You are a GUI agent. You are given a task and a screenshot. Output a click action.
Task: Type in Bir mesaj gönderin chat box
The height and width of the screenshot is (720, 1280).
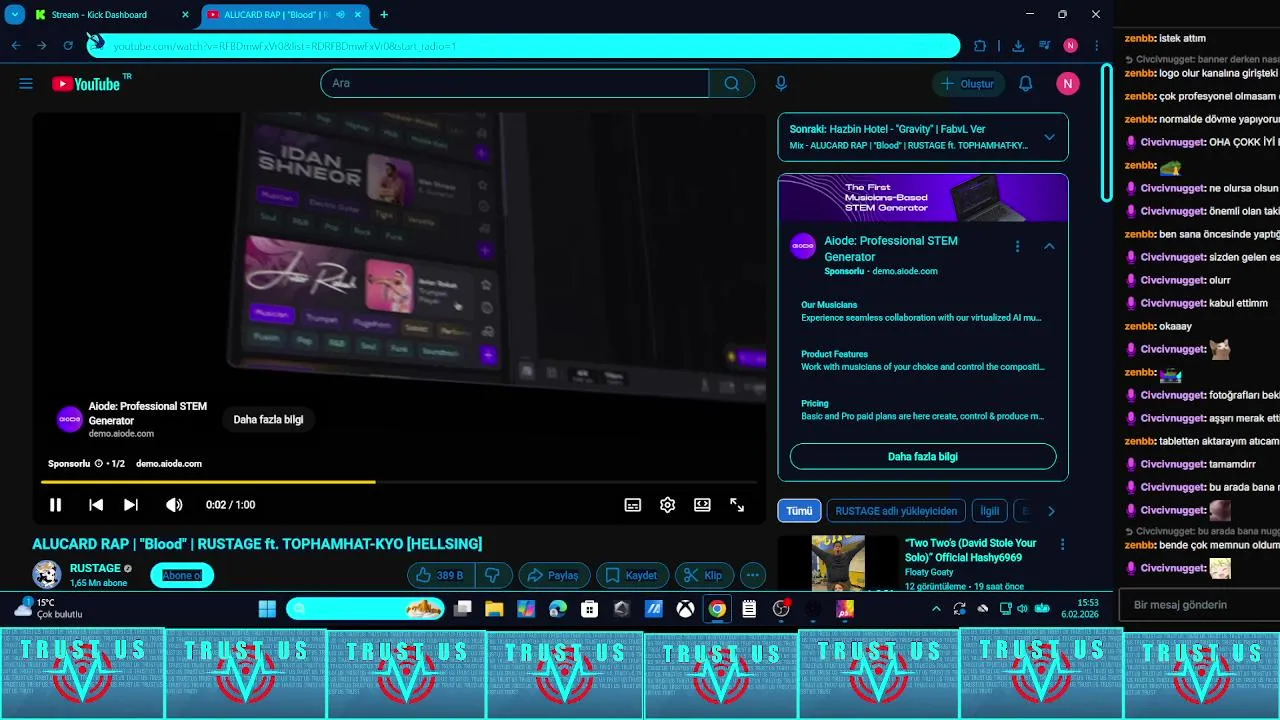pyautogui.click(x=1201, y=605)
